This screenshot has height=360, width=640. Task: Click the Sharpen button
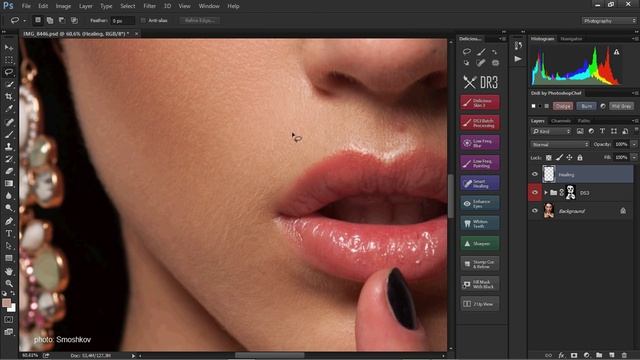tap(480, 244)
